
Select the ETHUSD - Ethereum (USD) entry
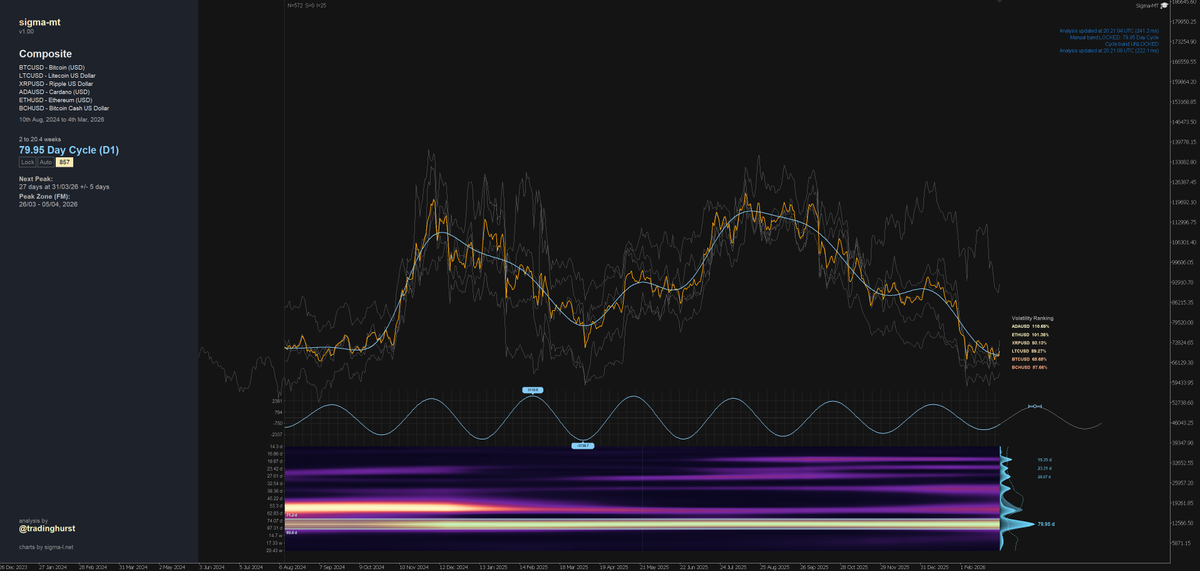click(56, 100)
